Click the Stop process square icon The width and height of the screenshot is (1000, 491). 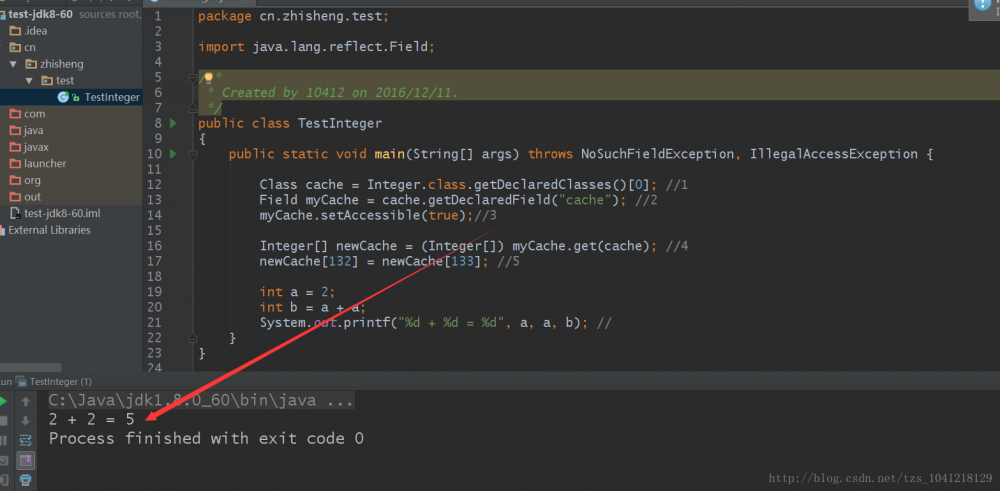(3, 421)
